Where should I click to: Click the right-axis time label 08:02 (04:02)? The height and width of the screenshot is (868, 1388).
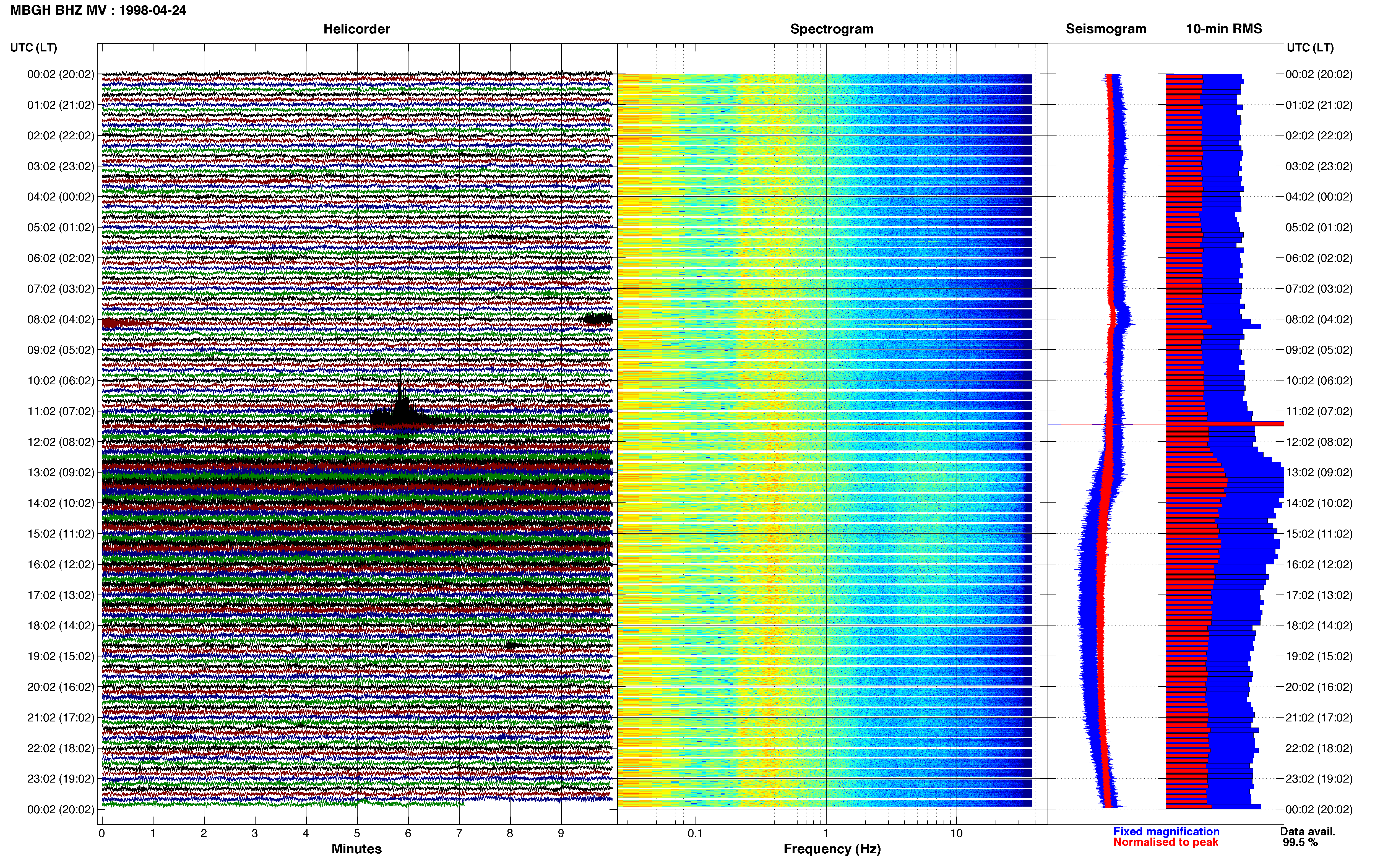(x=1319, y=319)
